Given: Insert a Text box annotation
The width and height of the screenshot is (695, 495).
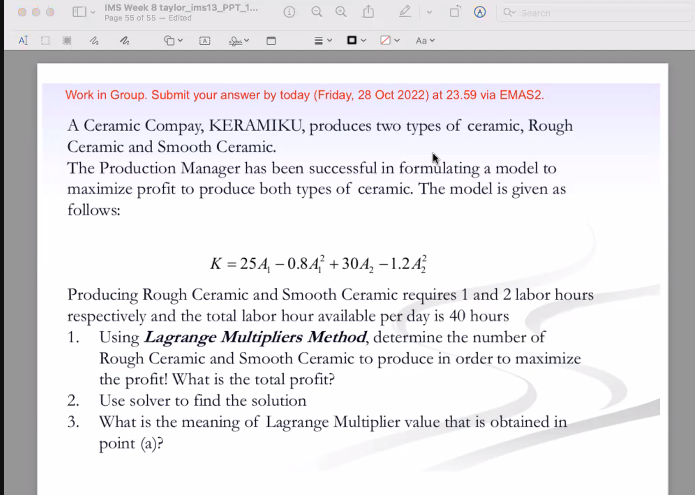Looking at the screenshot, I should [x=204, y=41].
